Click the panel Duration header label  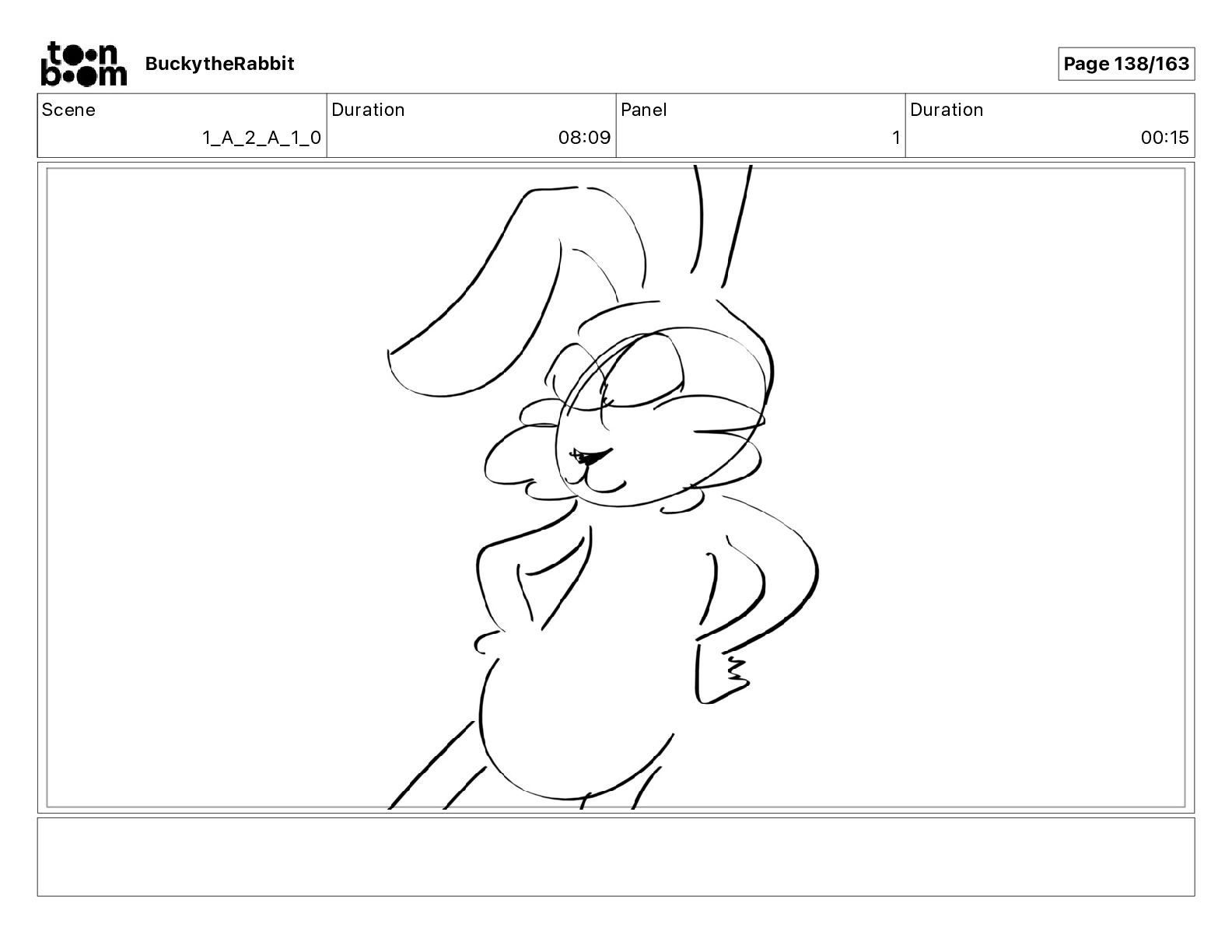[947, 110]
